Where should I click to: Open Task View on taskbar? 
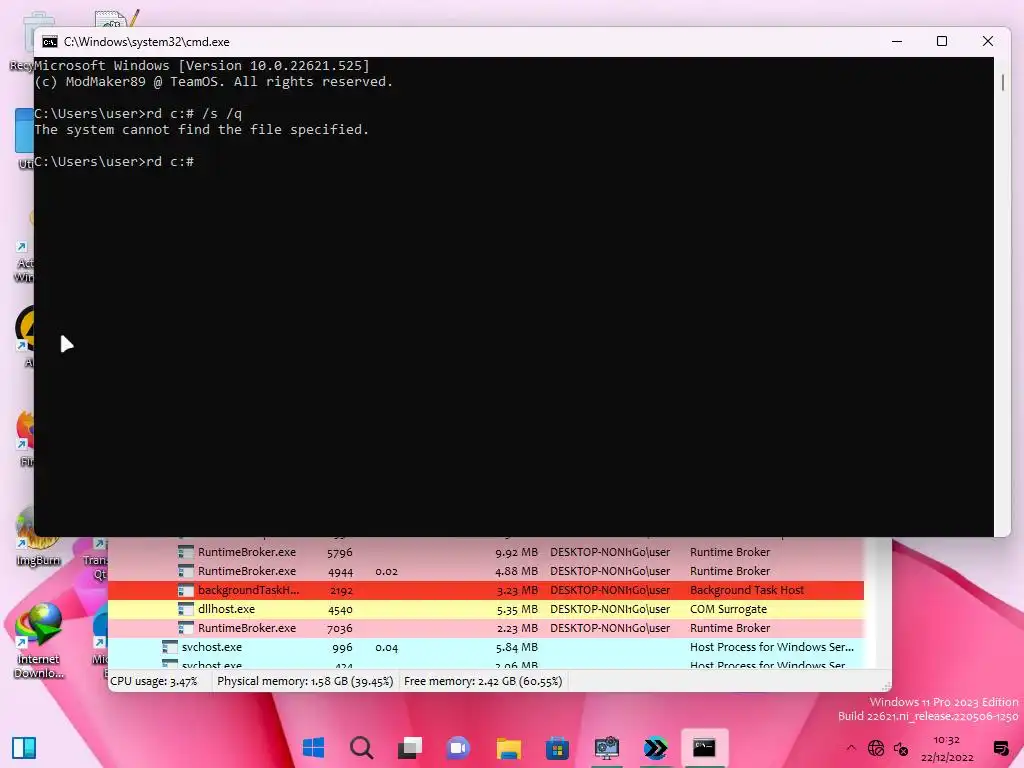click(x=410, y=747)
